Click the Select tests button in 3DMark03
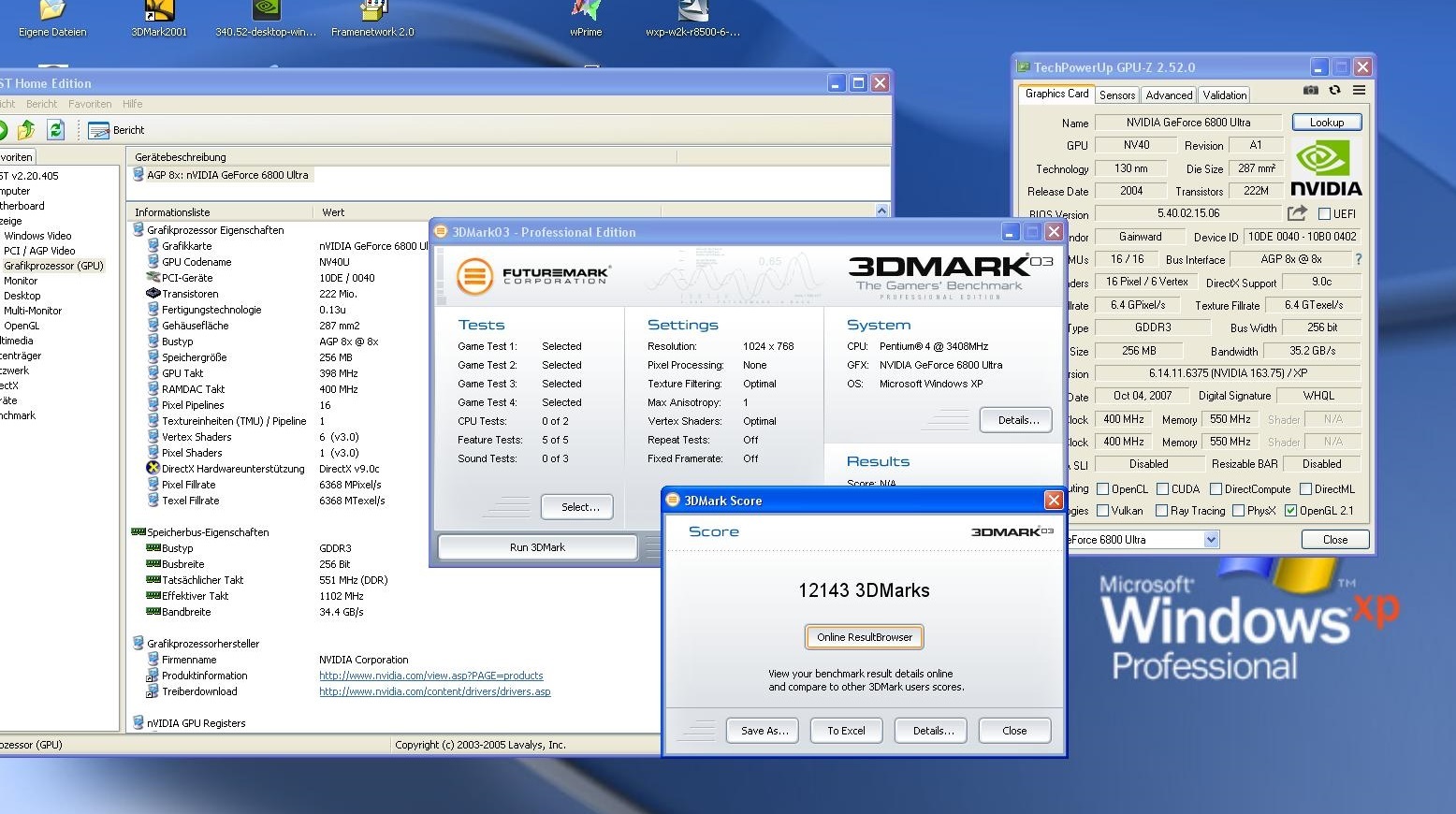 click(x=577, y=507)
